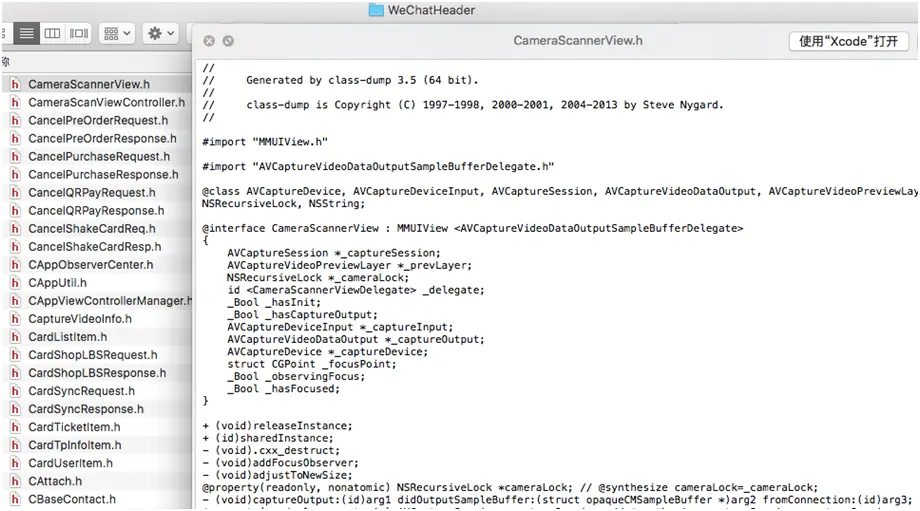Switch Finder to column view

pos(52,33)
